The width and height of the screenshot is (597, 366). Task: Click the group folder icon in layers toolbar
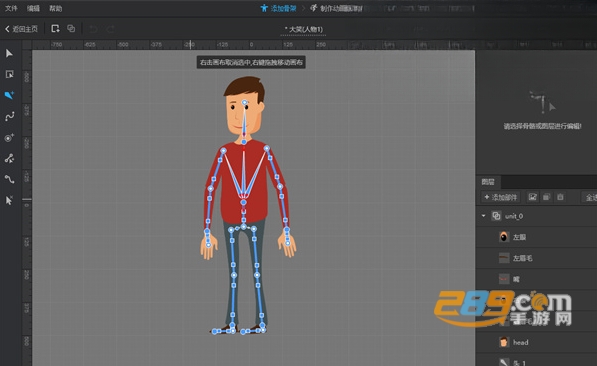(x=546, y=197)
